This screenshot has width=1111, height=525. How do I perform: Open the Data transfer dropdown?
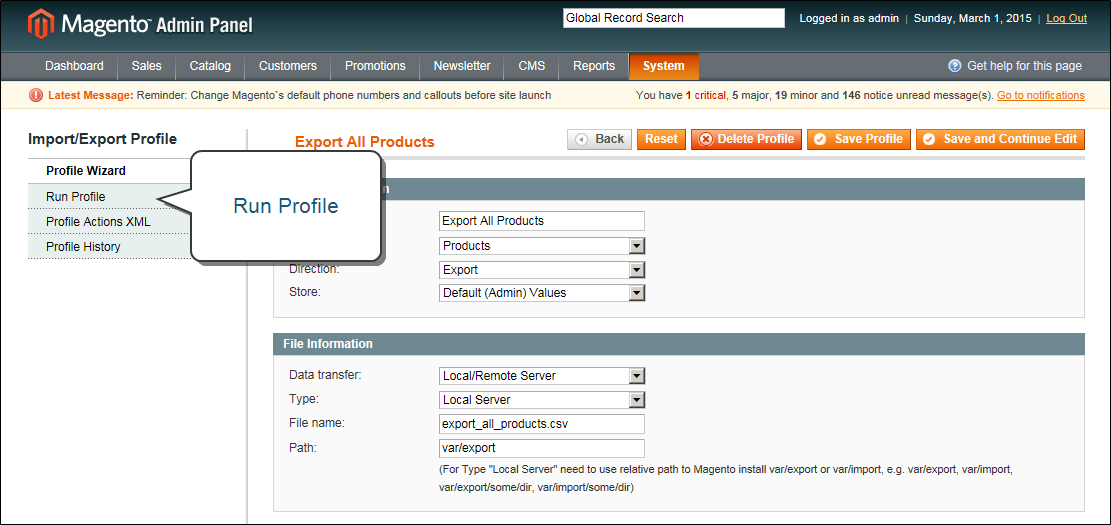(x=542, y=376)
